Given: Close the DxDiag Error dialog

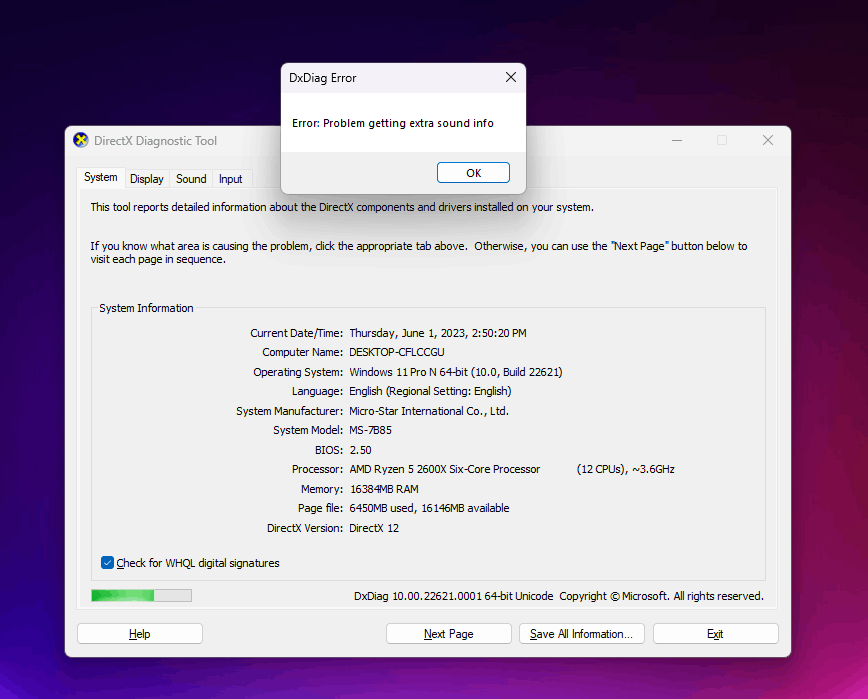Looking at the screenshot, I should (x=510, y=77).
